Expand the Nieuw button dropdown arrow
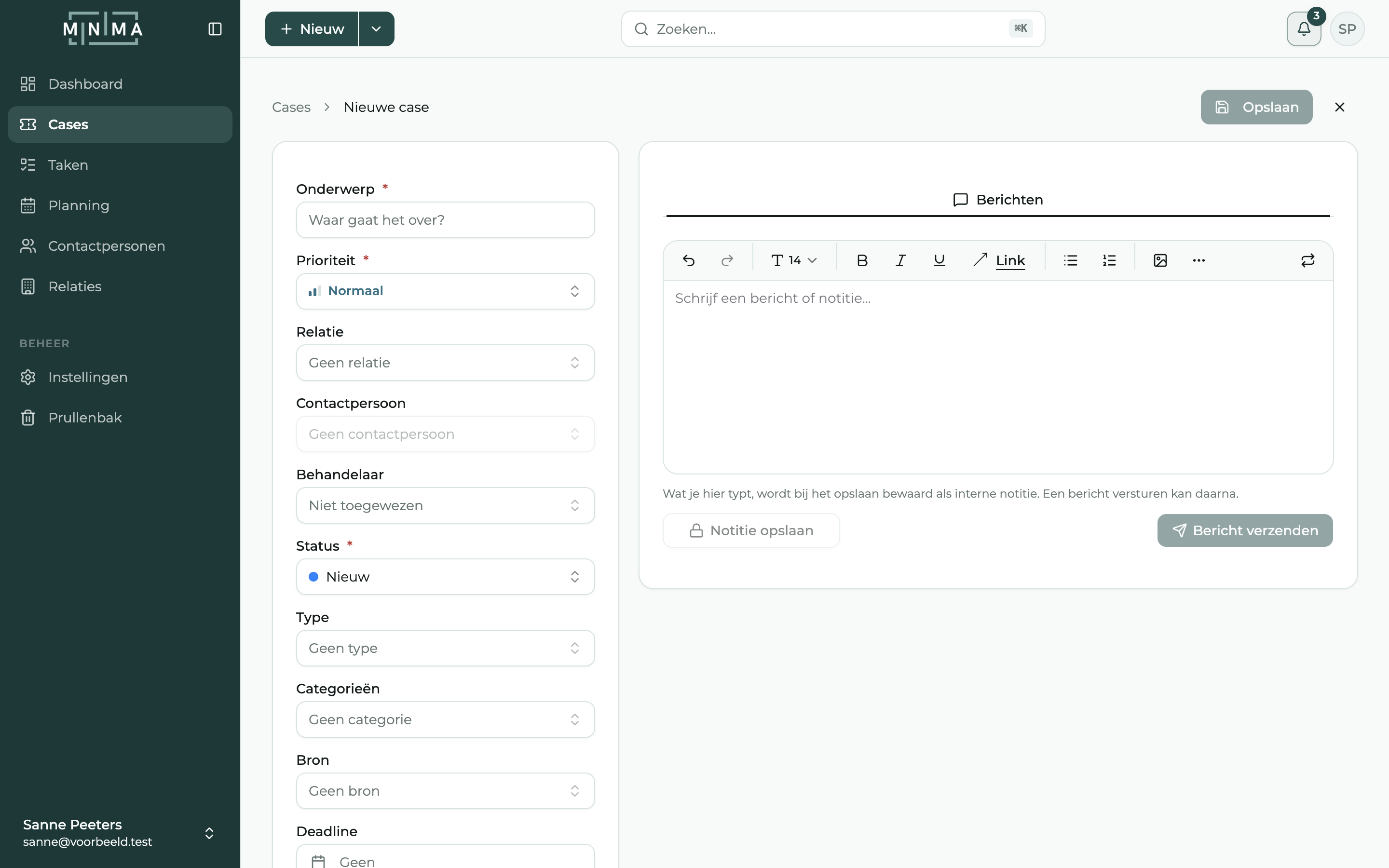 pyautogui.click(x=377, y=29)
